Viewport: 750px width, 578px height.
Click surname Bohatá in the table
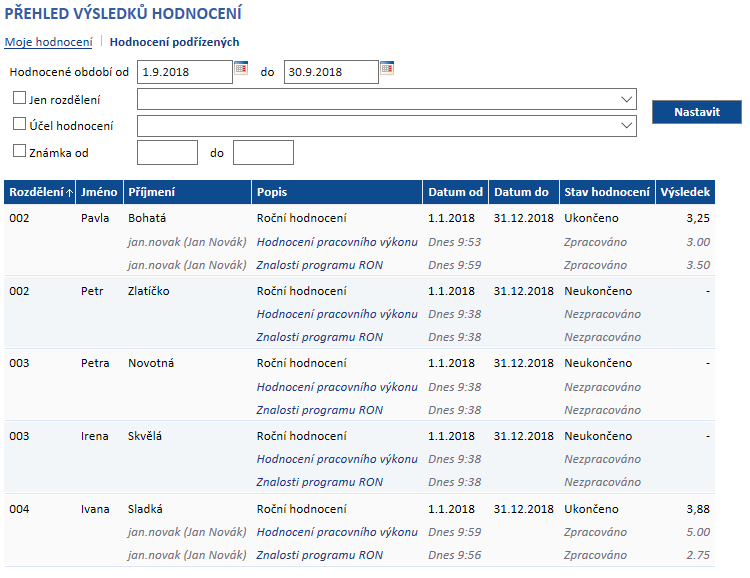(147, 218)
